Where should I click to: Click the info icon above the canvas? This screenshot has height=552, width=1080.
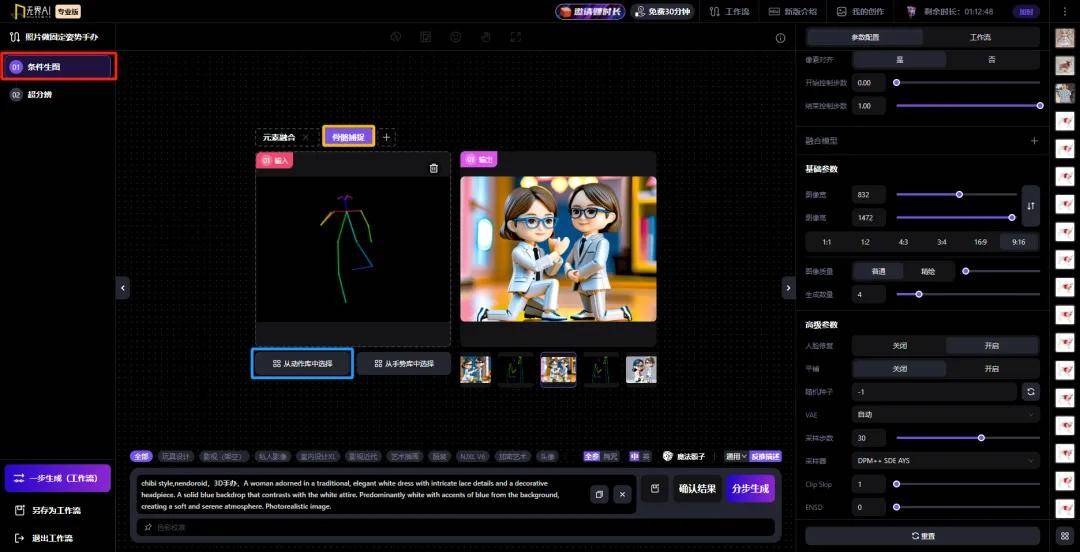[x=781, y=38]
